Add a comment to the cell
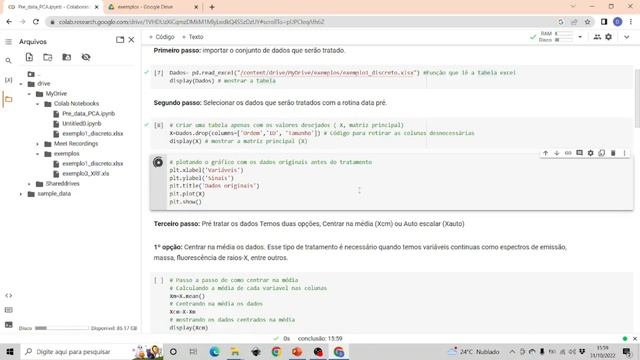This screenshot has width=640, height=360. (579, 153)
